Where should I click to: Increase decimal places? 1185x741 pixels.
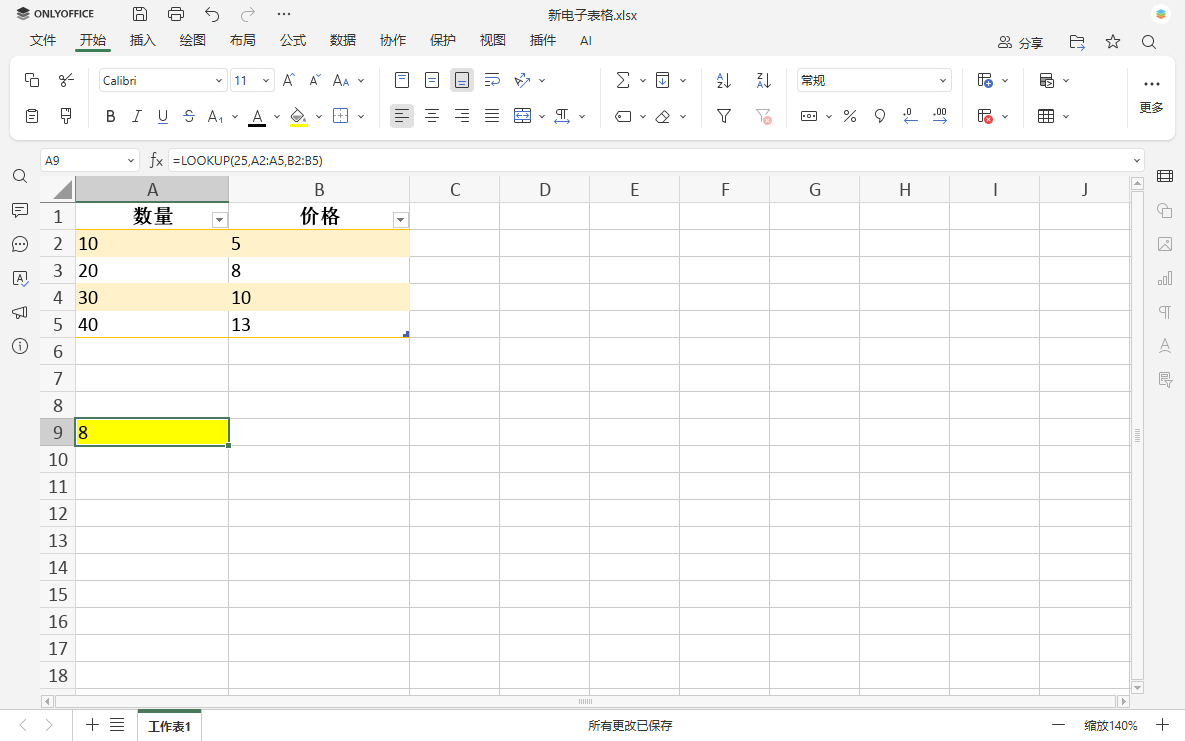939,116
